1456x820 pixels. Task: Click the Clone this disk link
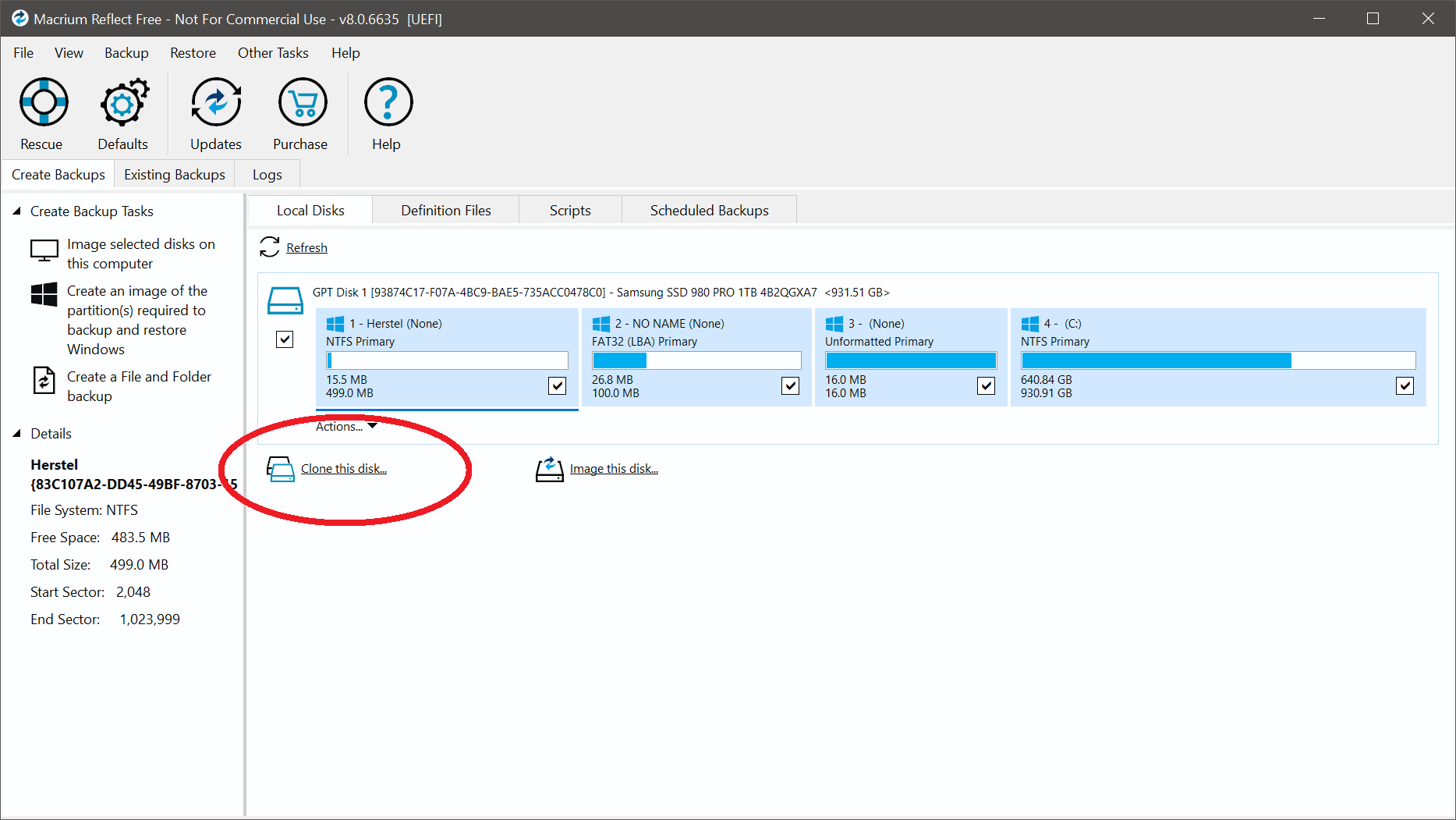pos(343,469)
